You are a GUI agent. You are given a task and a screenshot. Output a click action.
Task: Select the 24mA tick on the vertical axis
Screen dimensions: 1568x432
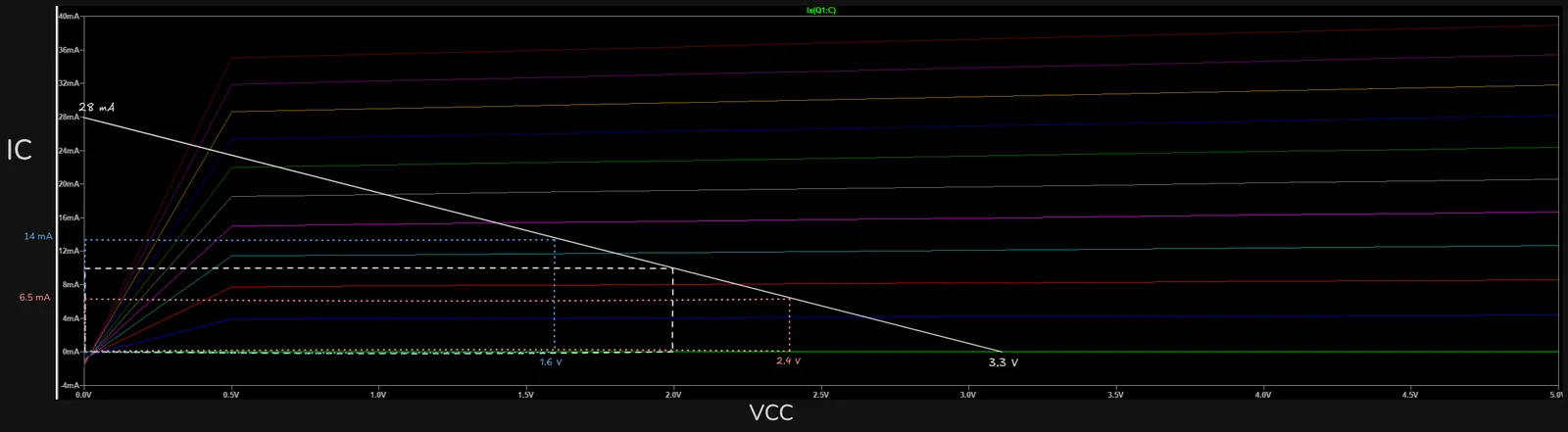click(x=70, y=151)
